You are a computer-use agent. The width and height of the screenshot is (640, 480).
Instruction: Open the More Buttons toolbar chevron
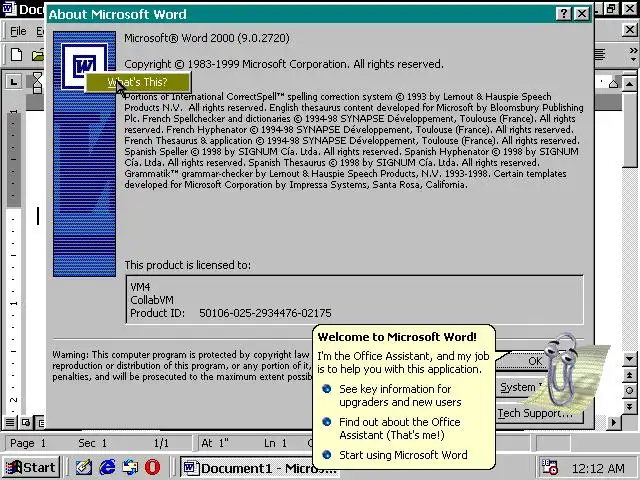click(x=633, y=54)
